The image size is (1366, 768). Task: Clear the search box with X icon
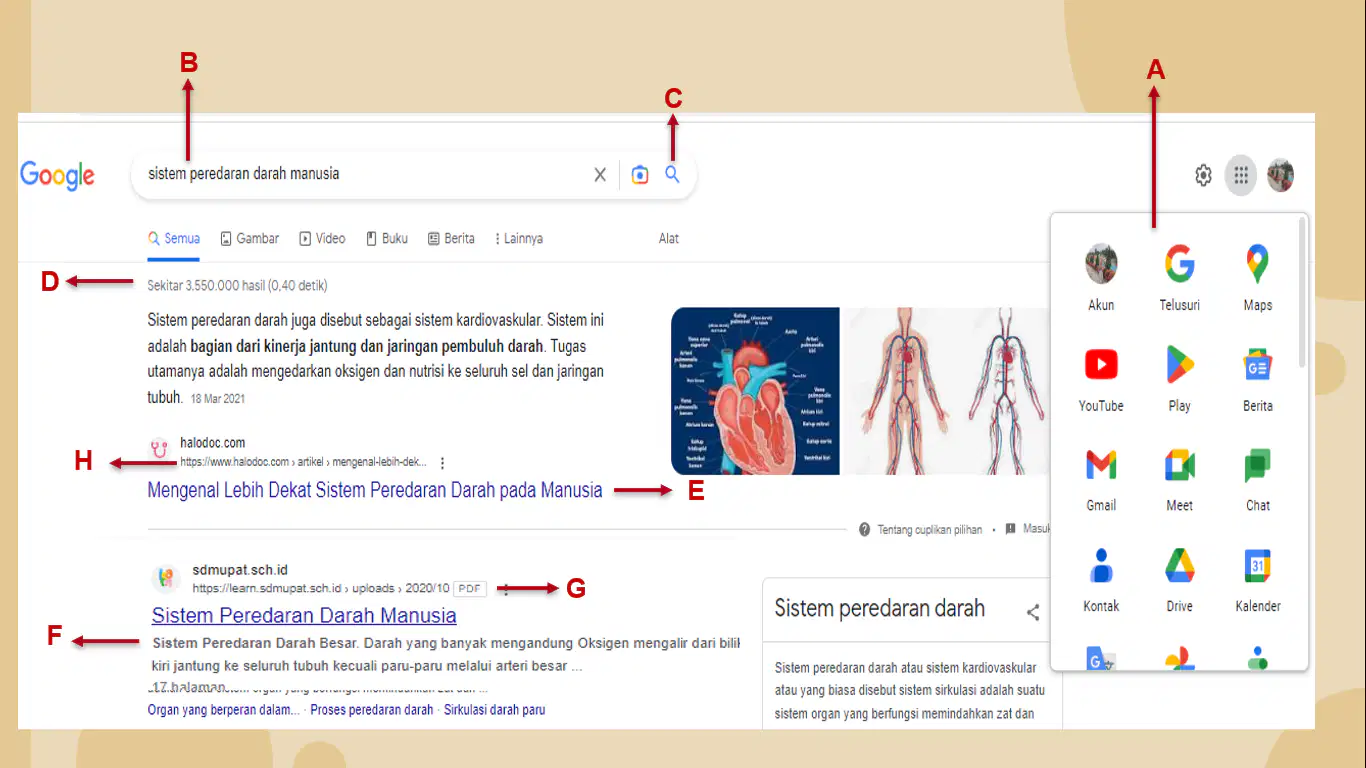(600, 175)
